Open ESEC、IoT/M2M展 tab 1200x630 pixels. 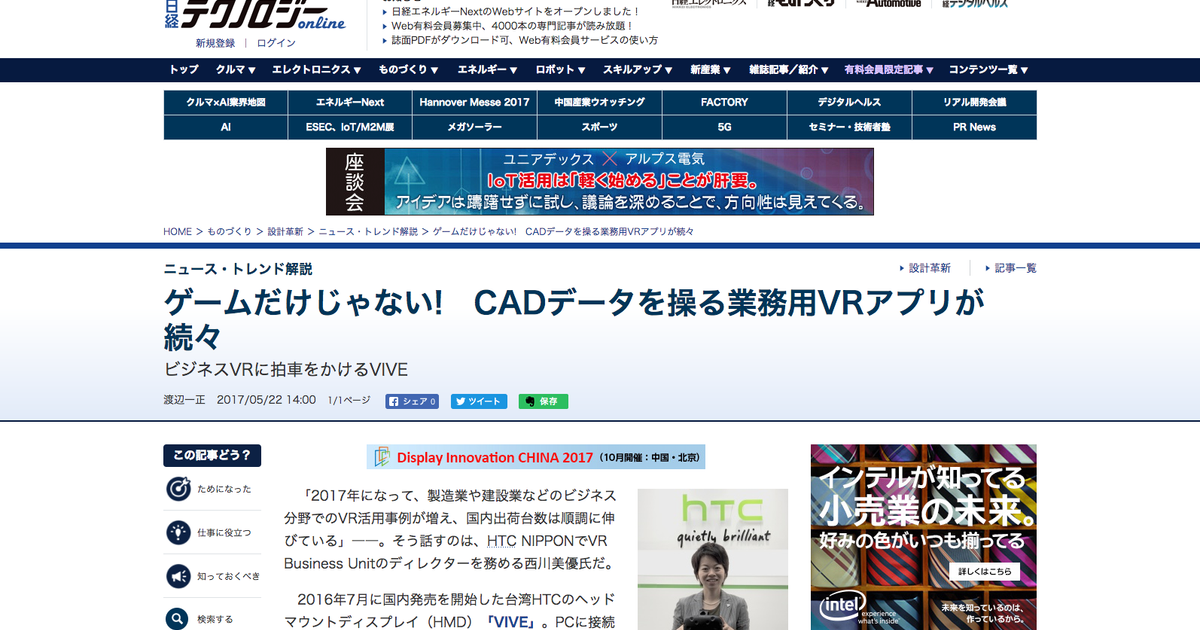click(x=350, y=127)
